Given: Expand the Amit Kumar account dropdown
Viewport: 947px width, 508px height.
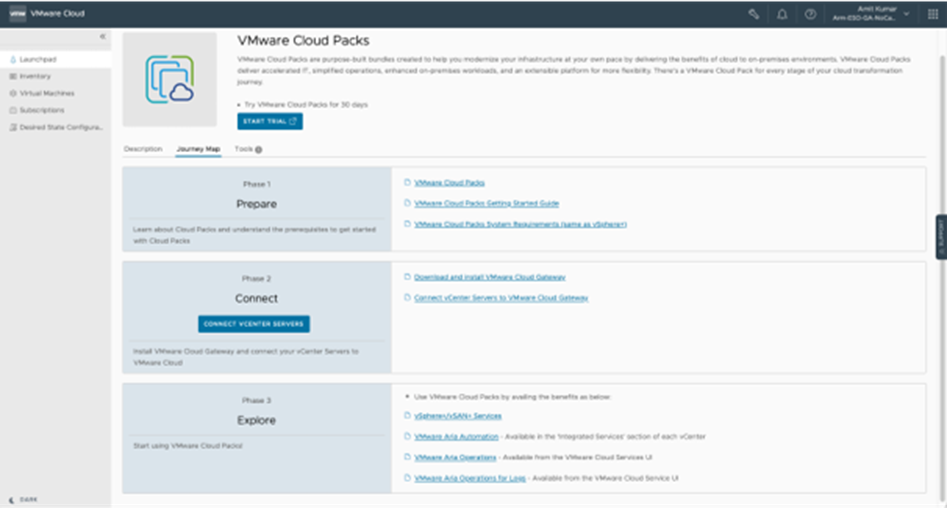Looking at the screenshot, I should click(x=907, y=14).
